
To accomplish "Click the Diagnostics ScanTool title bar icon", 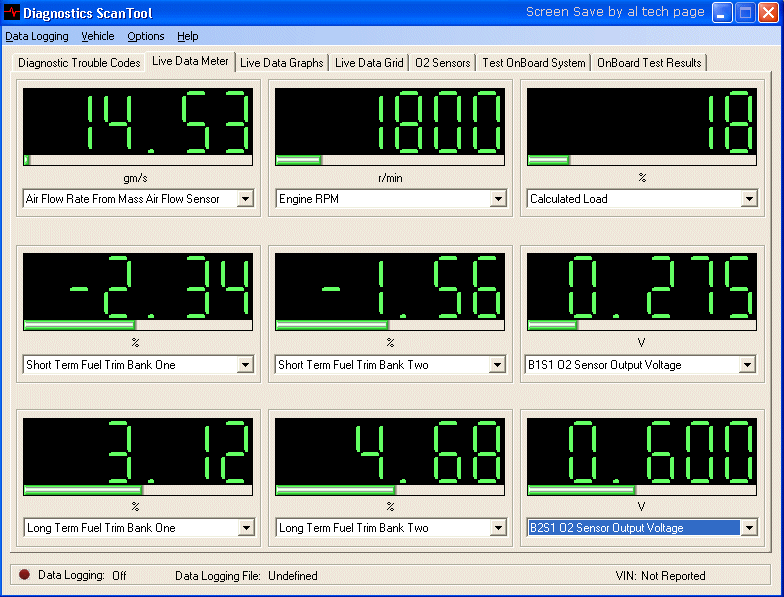I will tap(12, 13).
